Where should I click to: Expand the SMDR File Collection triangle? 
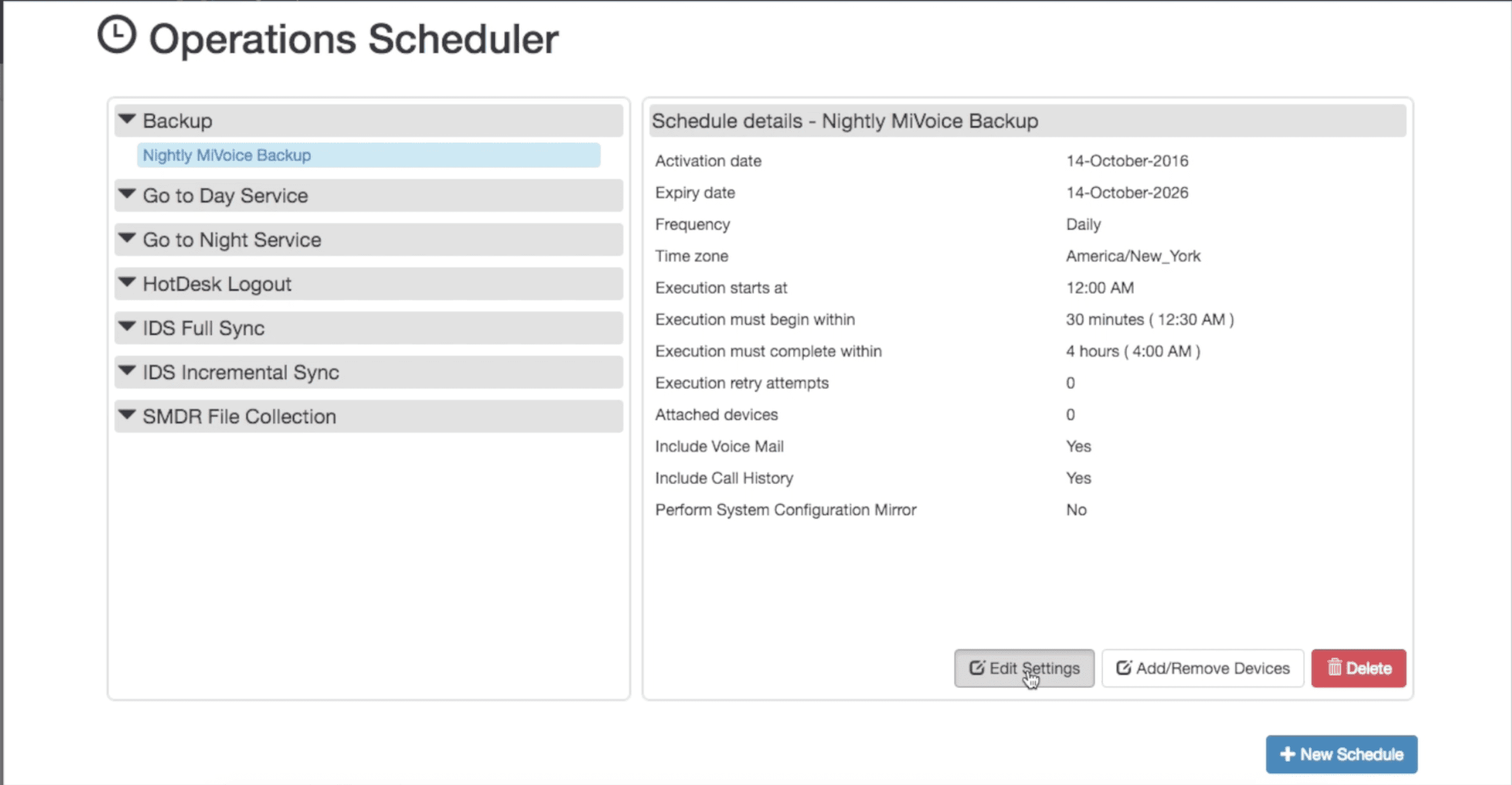click(x=128, y=415)
